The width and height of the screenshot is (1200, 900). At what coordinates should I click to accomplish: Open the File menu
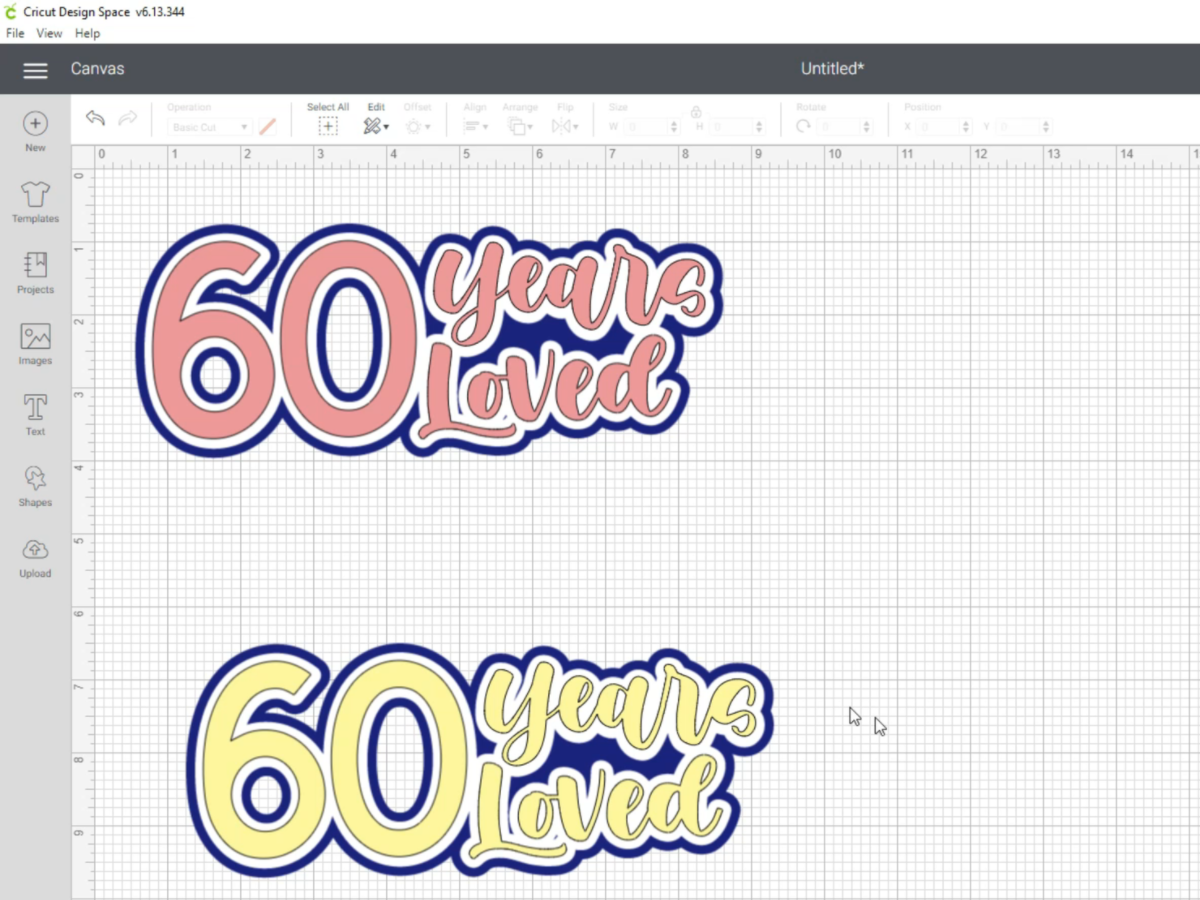[x=15, y=33]
